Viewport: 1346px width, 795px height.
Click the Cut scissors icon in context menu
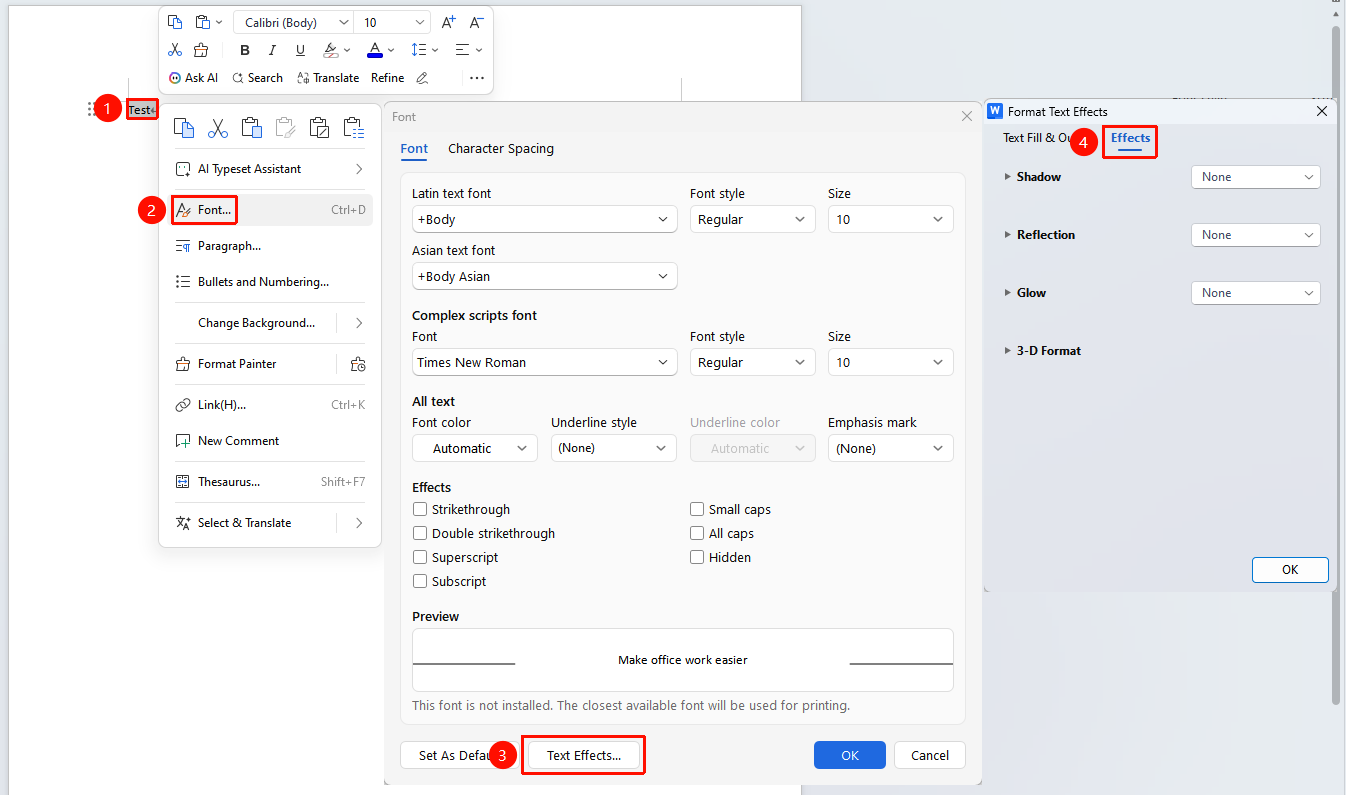point(218,127)
